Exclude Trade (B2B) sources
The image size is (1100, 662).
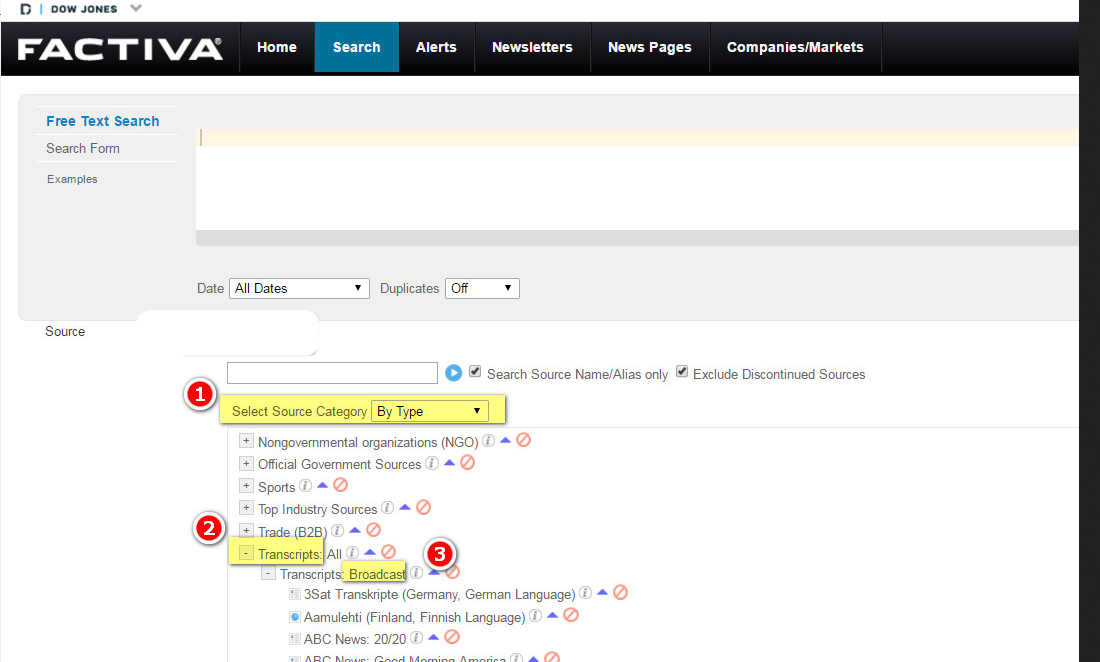[x=373, y=529]
